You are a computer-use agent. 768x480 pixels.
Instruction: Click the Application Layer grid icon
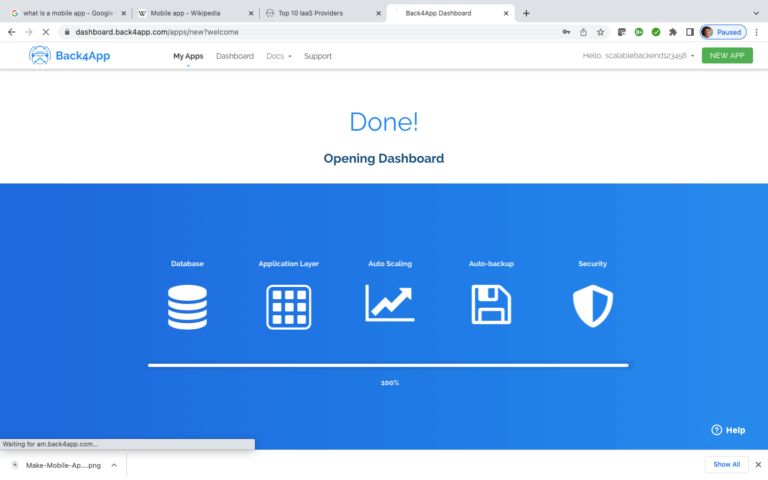(288, 306)
